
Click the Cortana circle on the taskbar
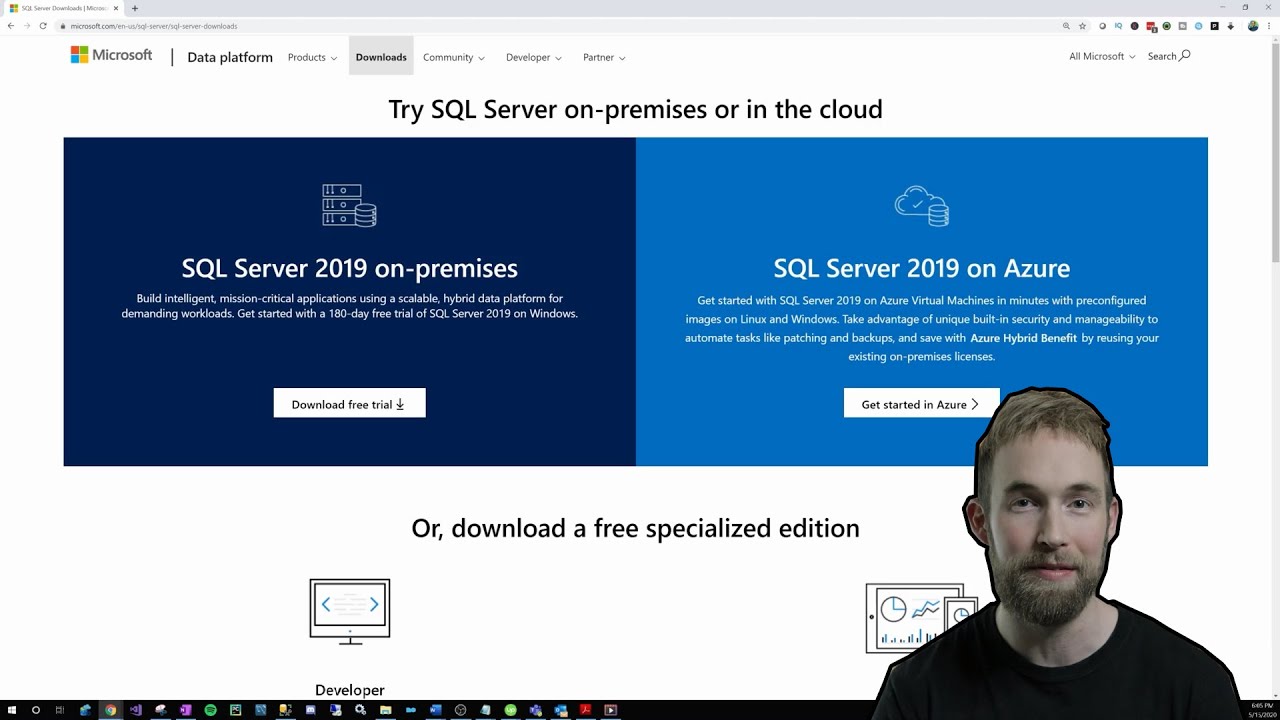[36, 710]
